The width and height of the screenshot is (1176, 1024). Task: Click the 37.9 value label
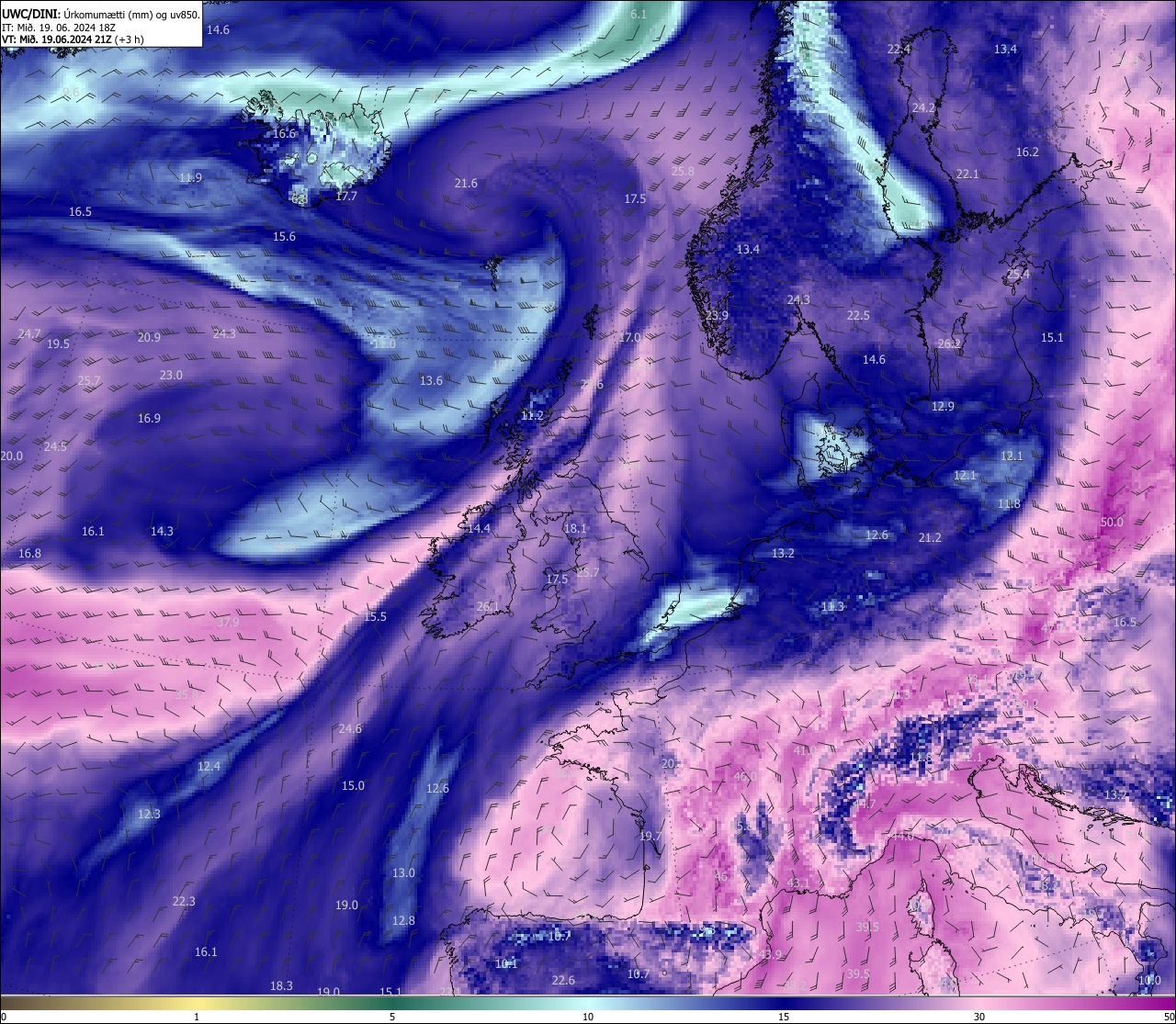click(x=227, y=623)
